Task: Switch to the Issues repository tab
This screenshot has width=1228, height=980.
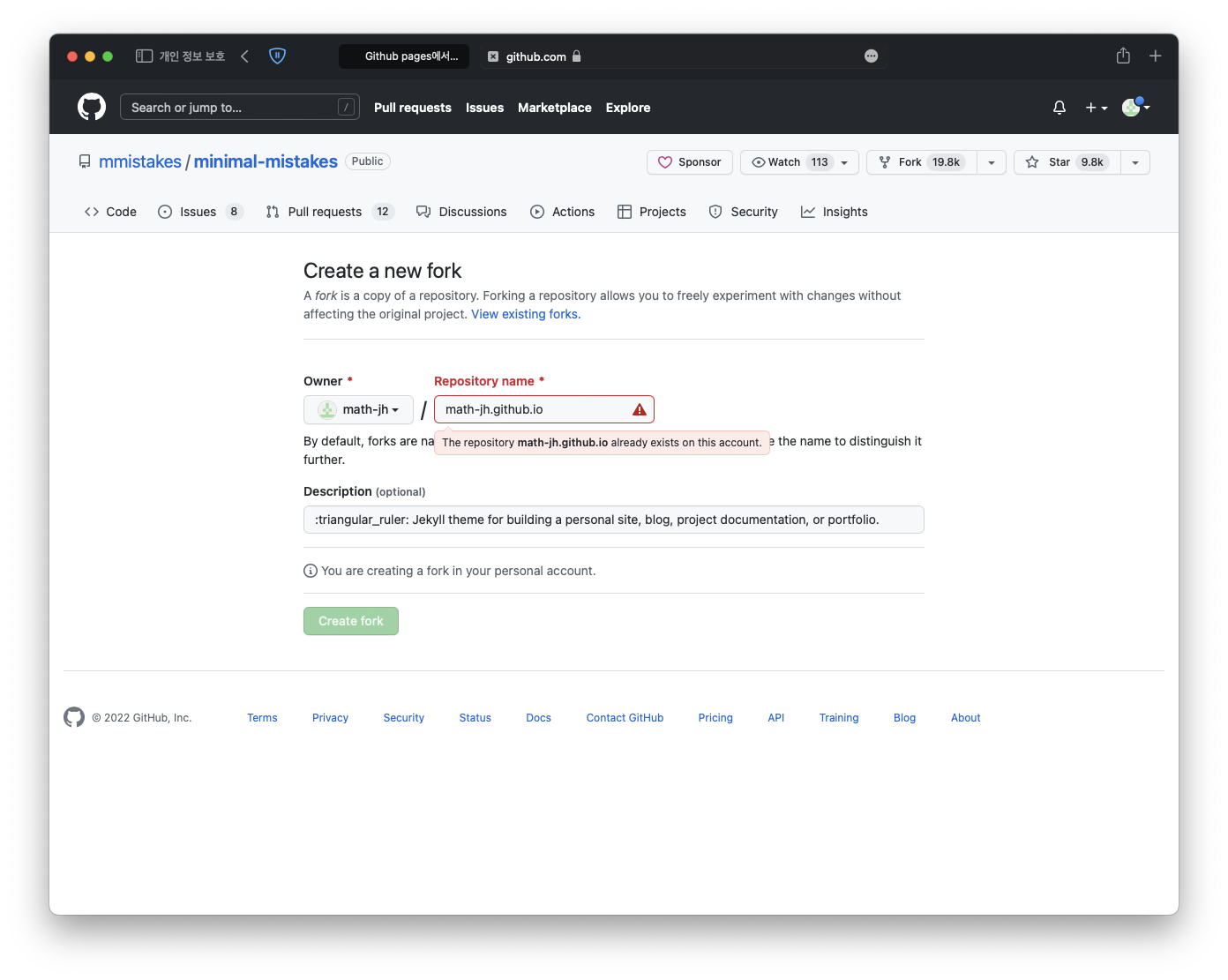Action: pyautogui.click(x=198, y=212)
